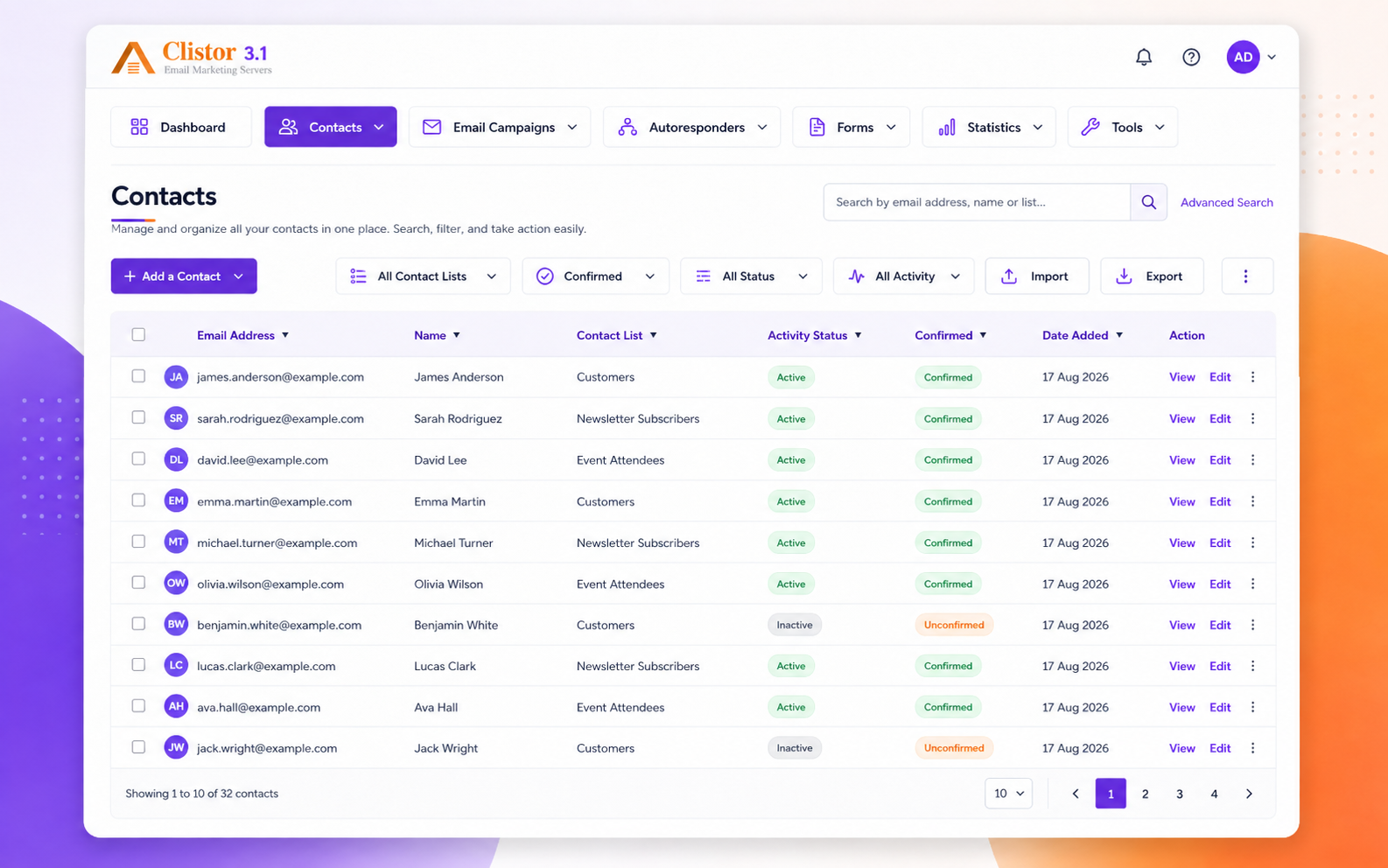
Task: Open the toolbar more options menu
Action: tap(1246, 276)
